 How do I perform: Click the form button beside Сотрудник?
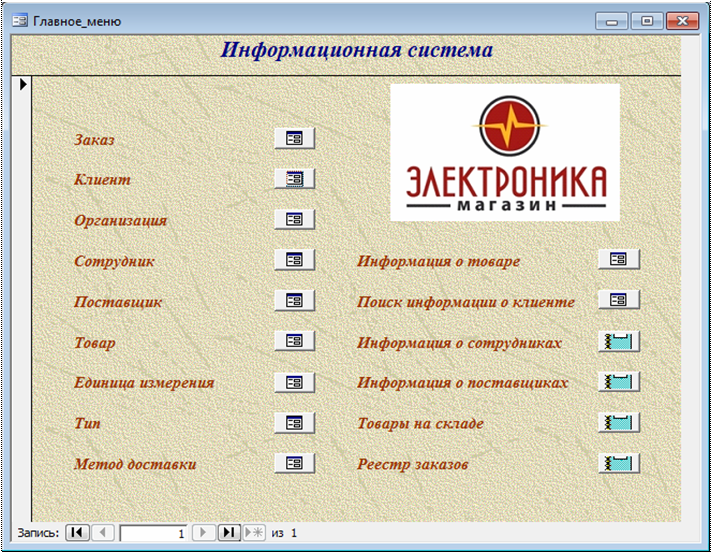[294, 260]
